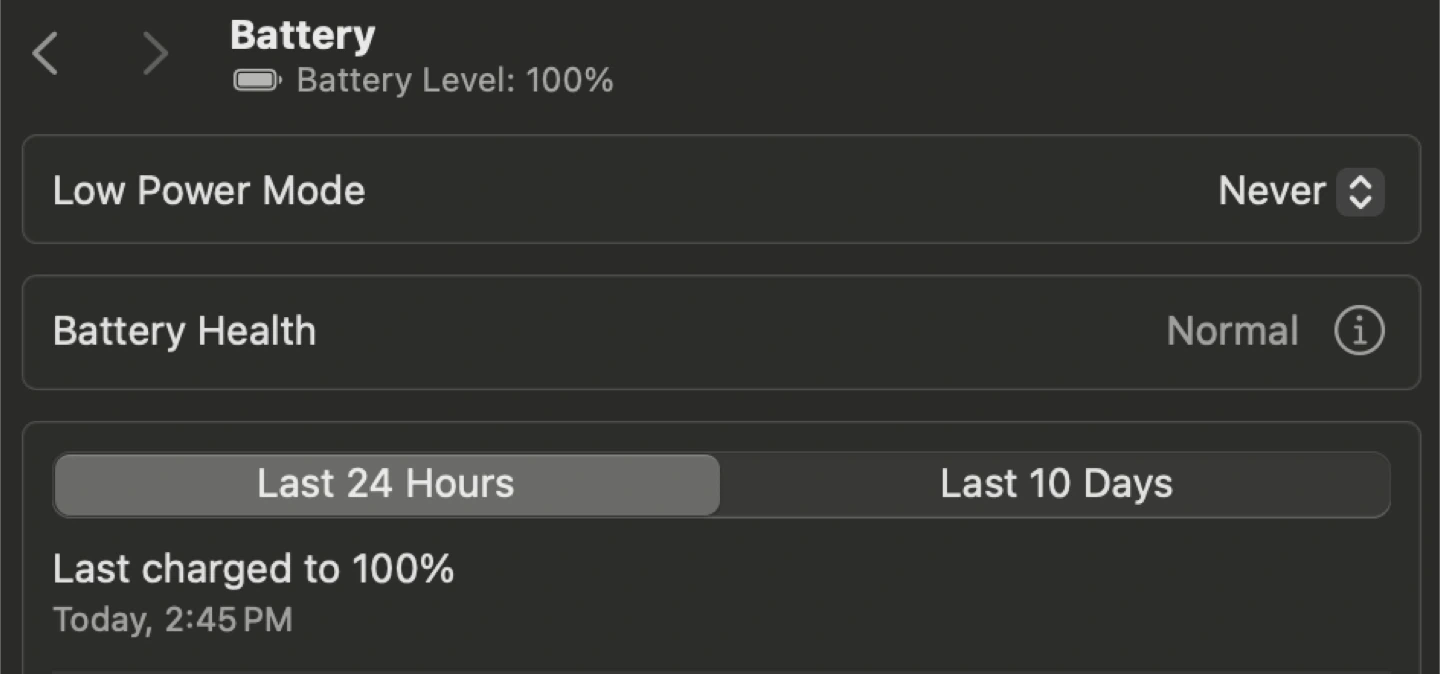
Task: Open the Low Power Mode "Never" popup
Action: (1272, 191)
